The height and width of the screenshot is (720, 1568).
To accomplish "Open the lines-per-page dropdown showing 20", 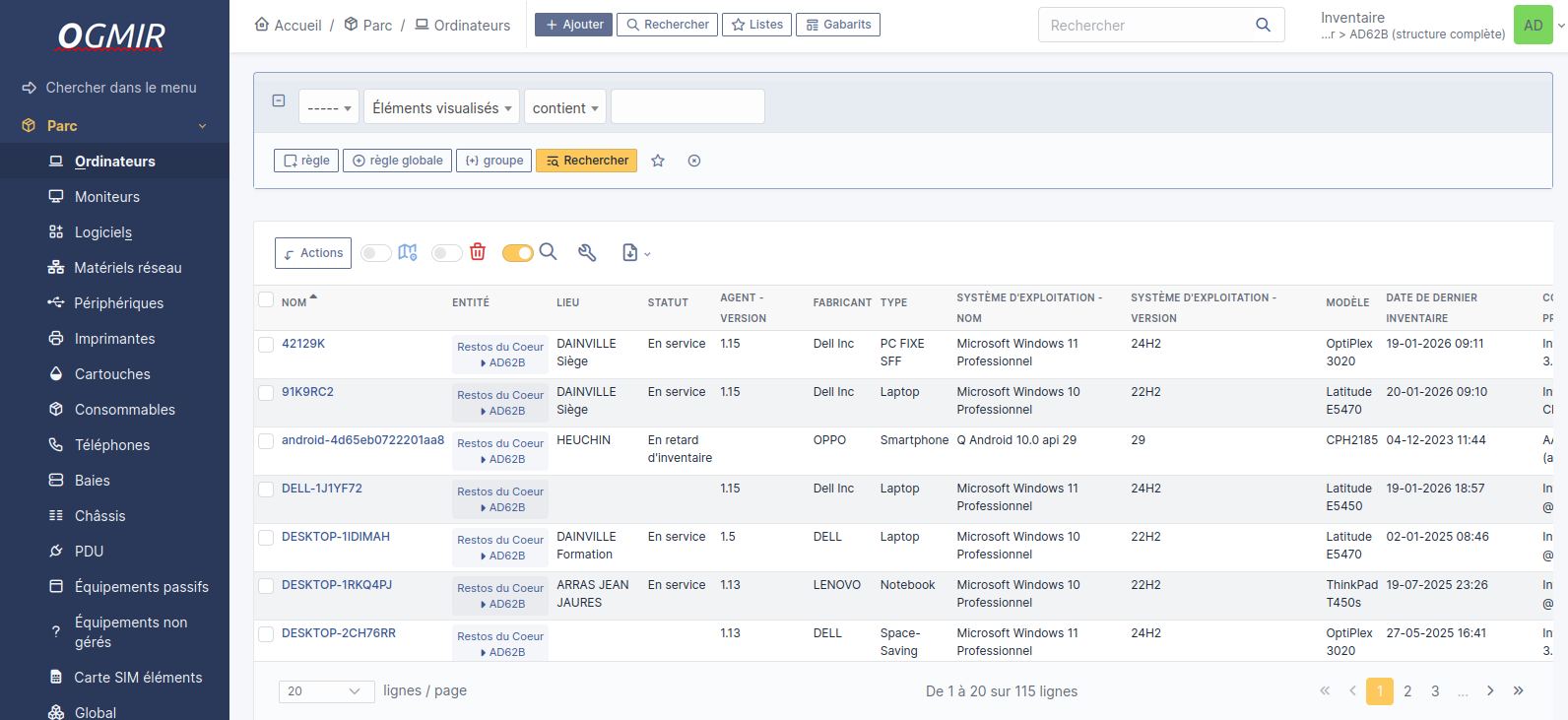I will (326, 691).
